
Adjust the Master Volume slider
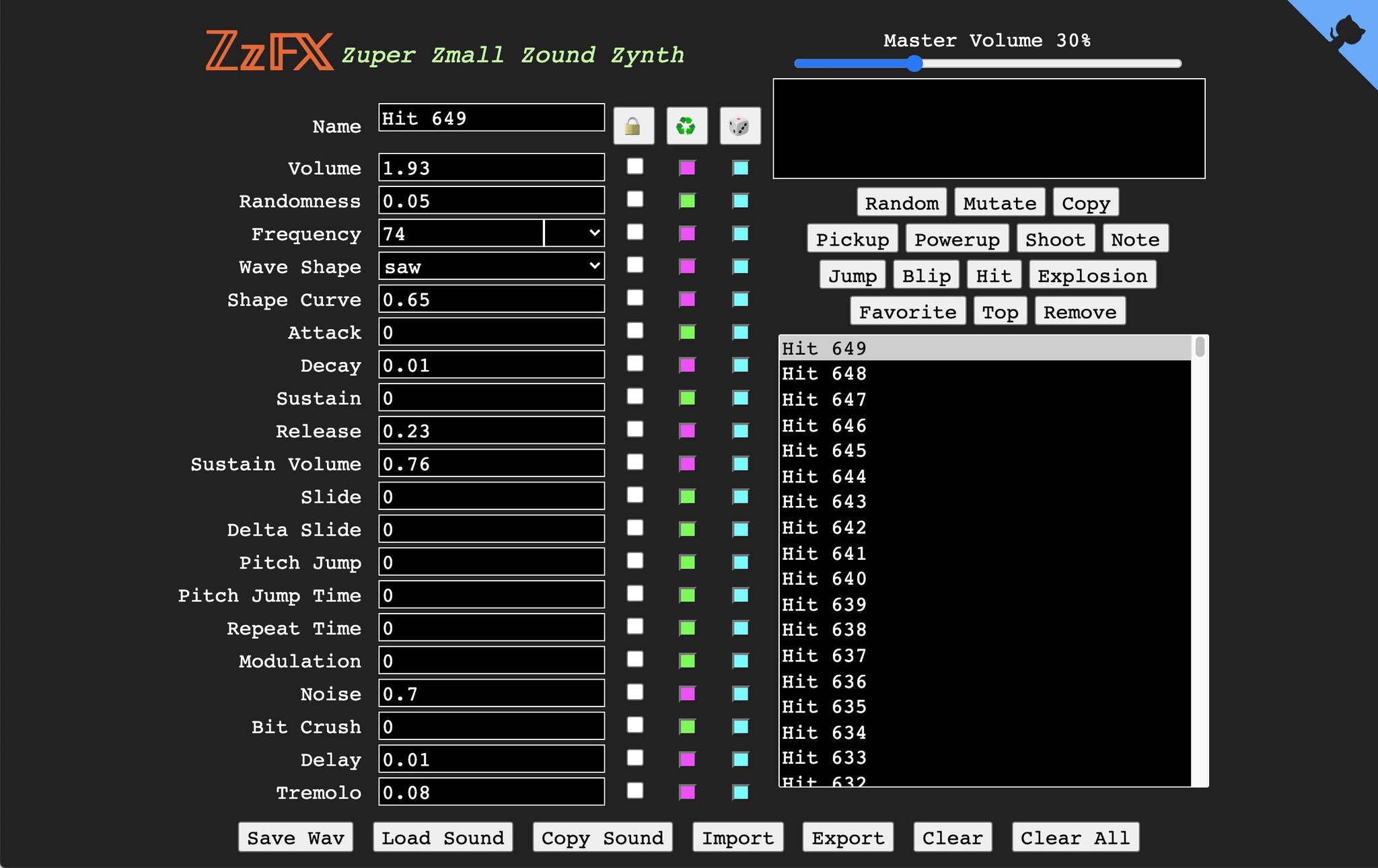pyautogui.click(x=914, y=63)
